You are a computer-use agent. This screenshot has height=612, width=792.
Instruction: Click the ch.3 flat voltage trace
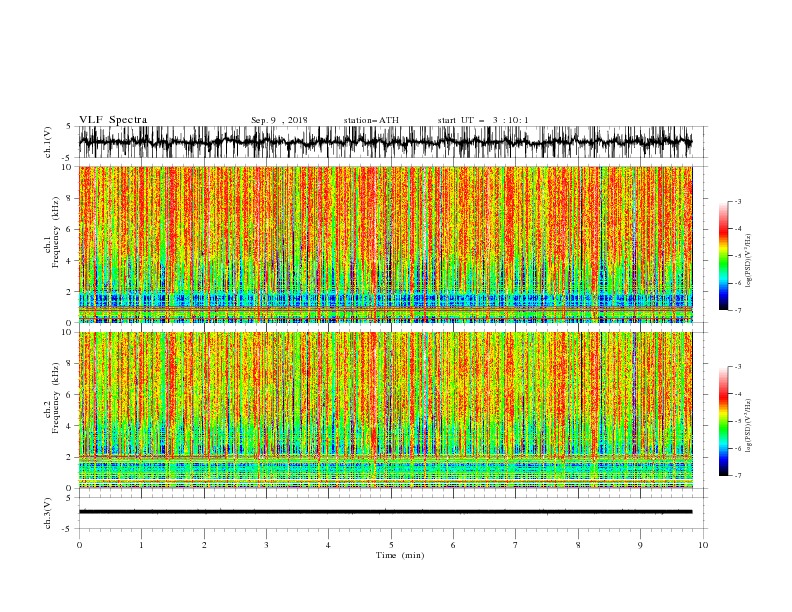click(385, 512)
